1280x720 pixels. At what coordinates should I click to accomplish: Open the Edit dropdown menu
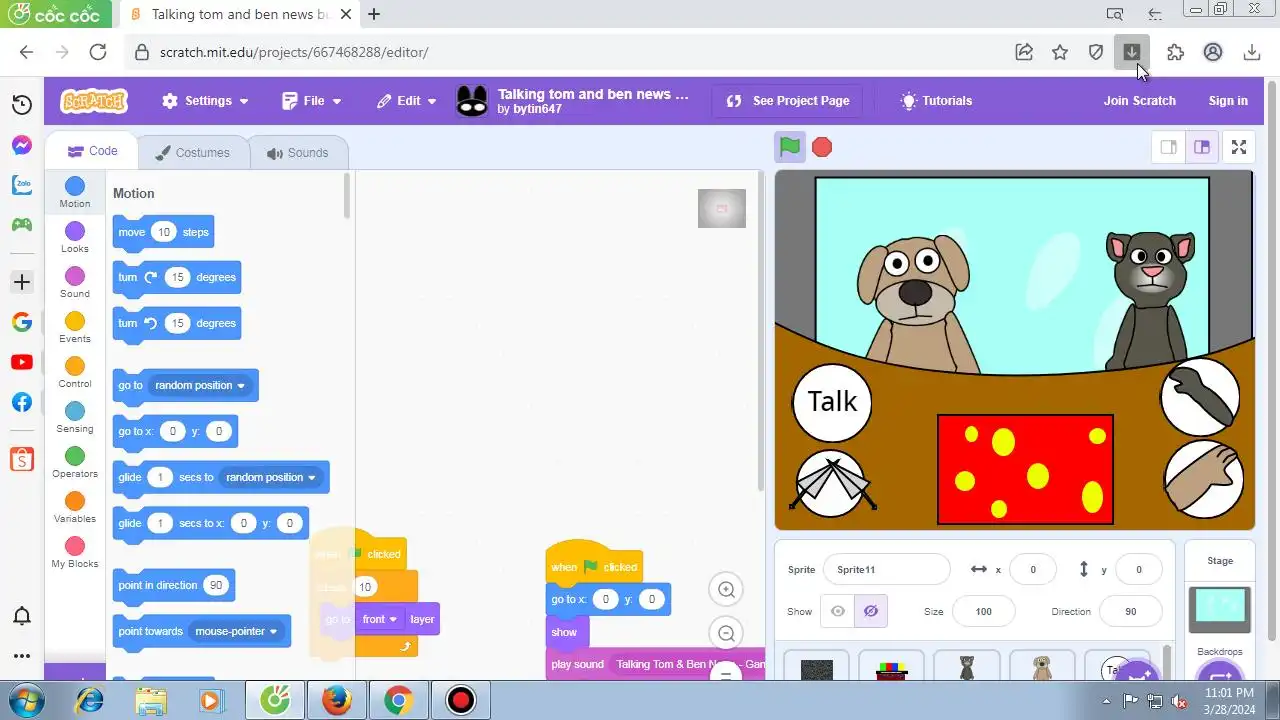click(407, 101)
